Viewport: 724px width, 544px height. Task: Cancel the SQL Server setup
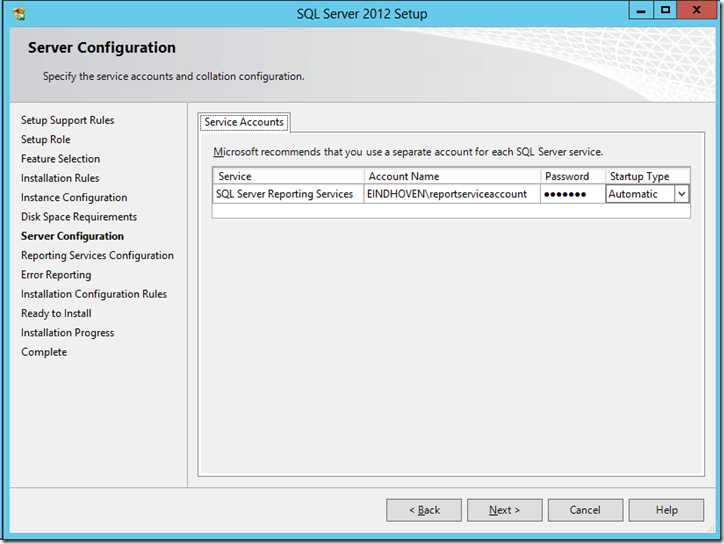[x=585, y=510]
